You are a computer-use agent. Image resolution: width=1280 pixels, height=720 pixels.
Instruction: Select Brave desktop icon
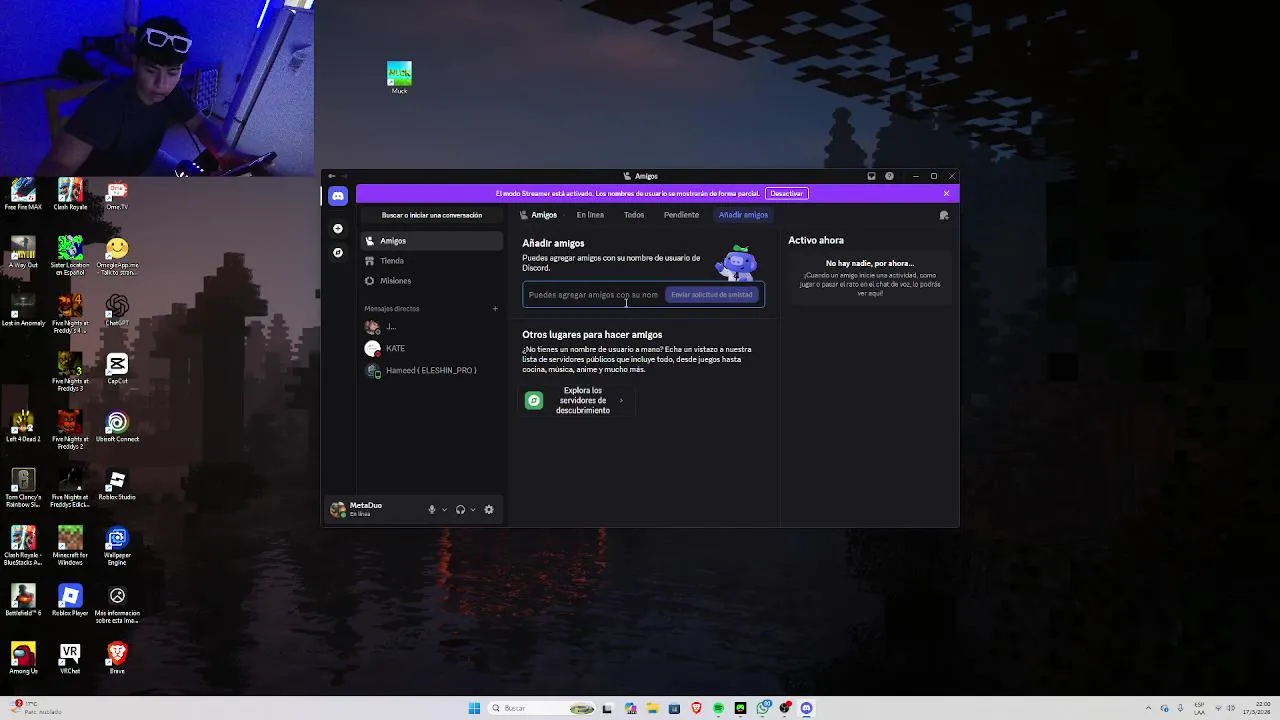tap(117, 658)
